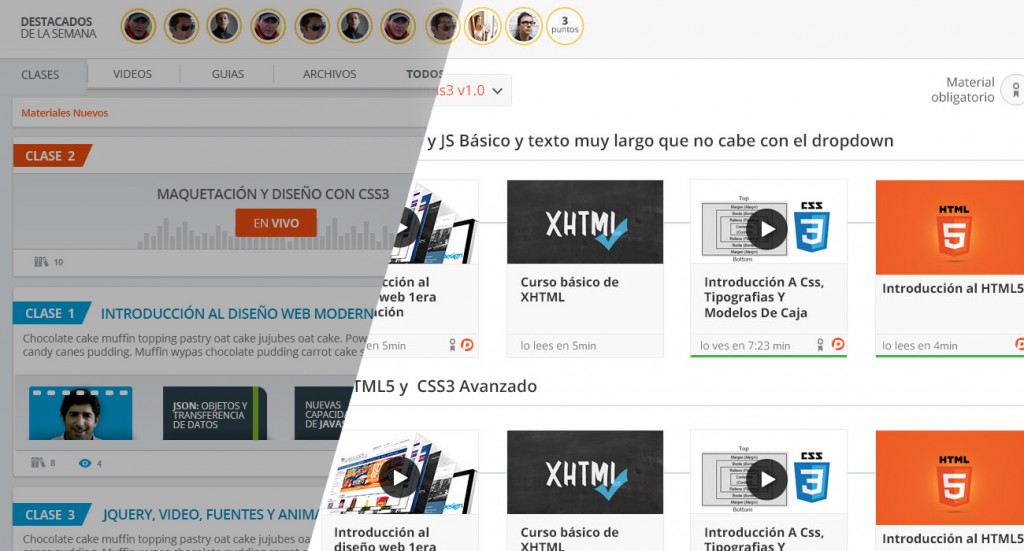Click the Materiales Nuevos link

tap(65, 113)
